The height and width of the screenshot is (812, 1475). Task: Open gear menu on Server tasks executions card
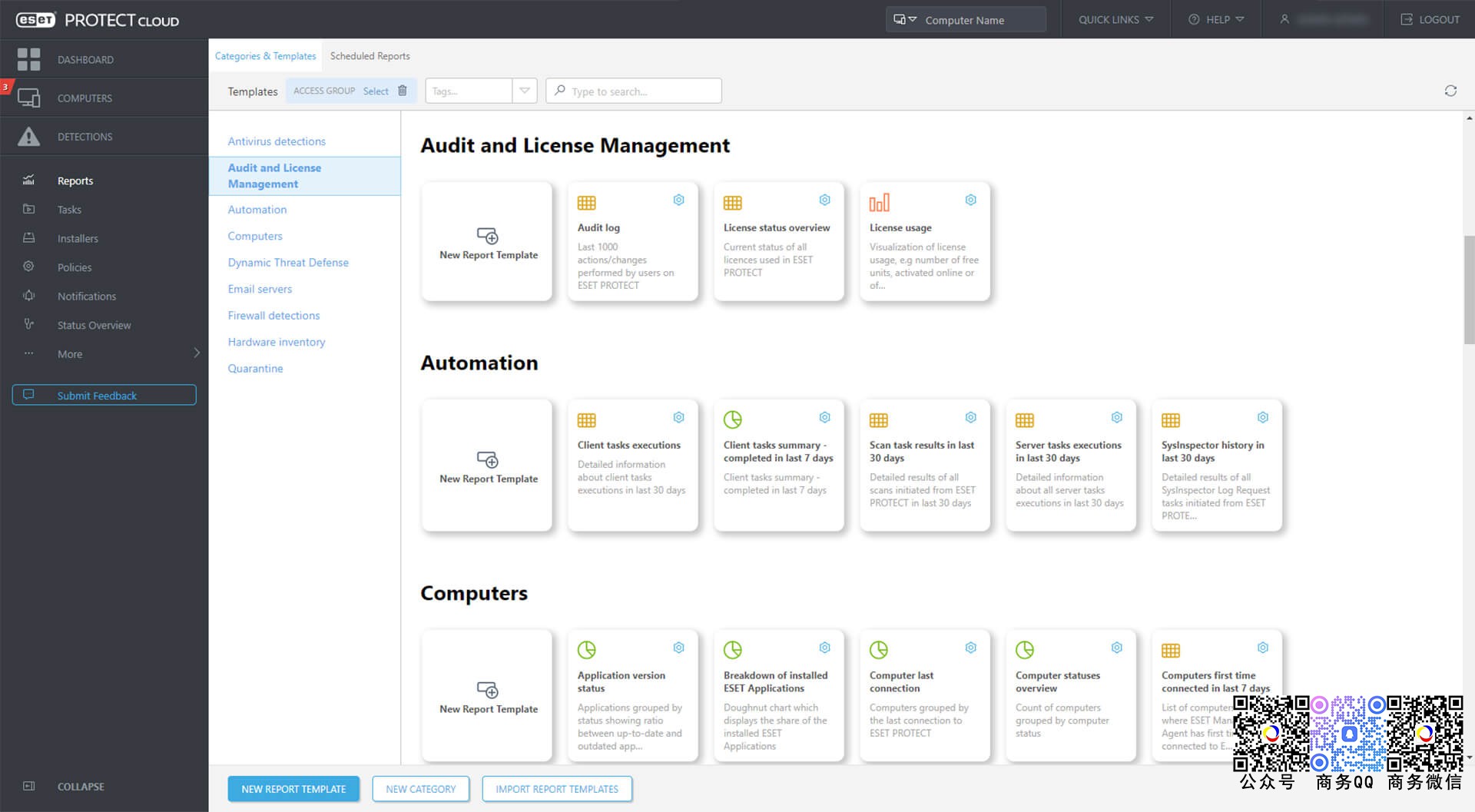point(1117,417)
